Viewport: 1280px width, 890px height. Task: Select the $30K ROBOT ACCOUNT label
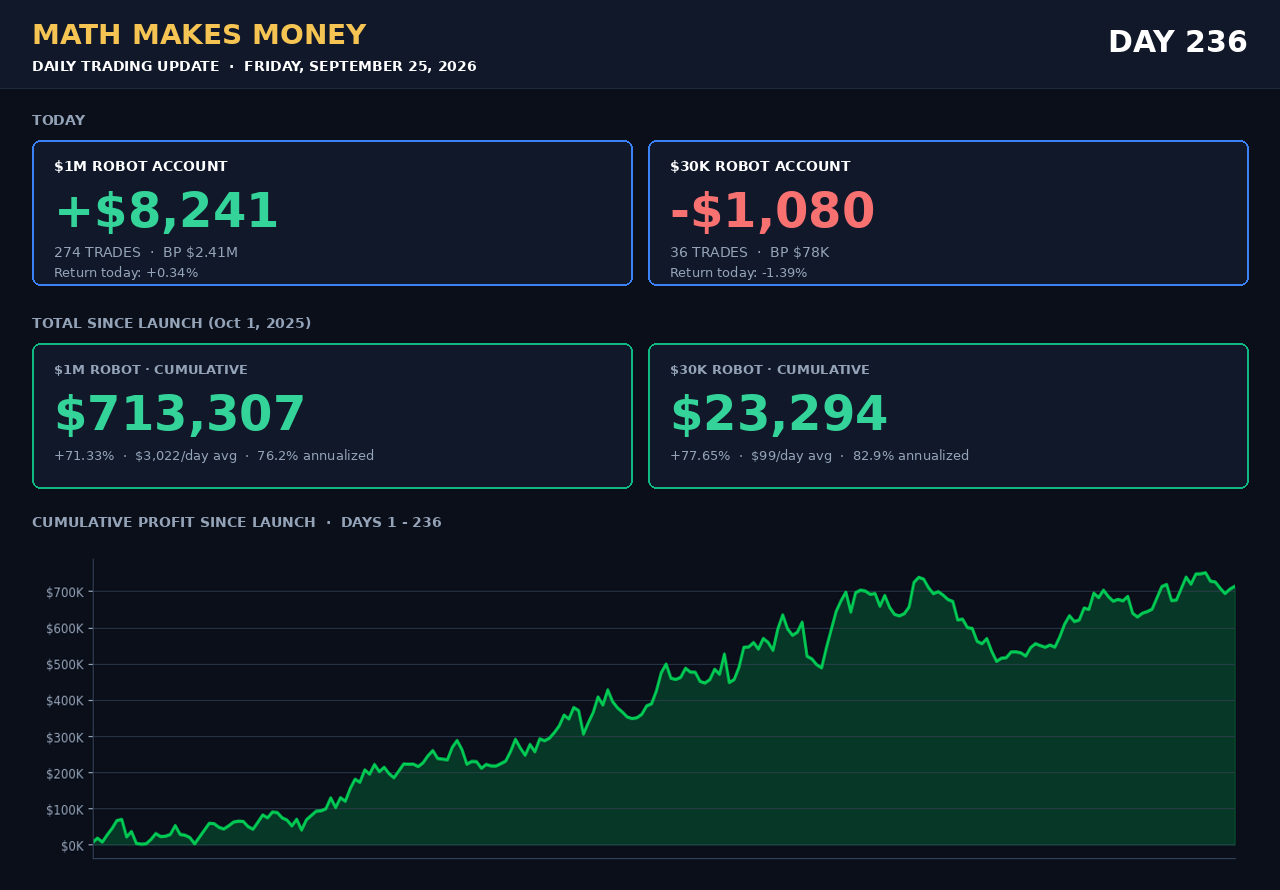click(760, 167)
